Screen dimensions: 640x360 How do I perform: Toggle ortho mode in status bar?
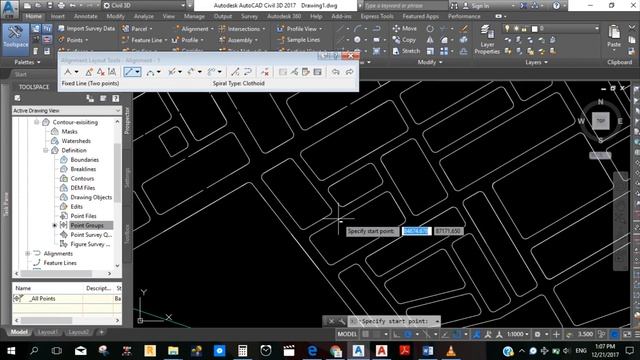[397, 334]
